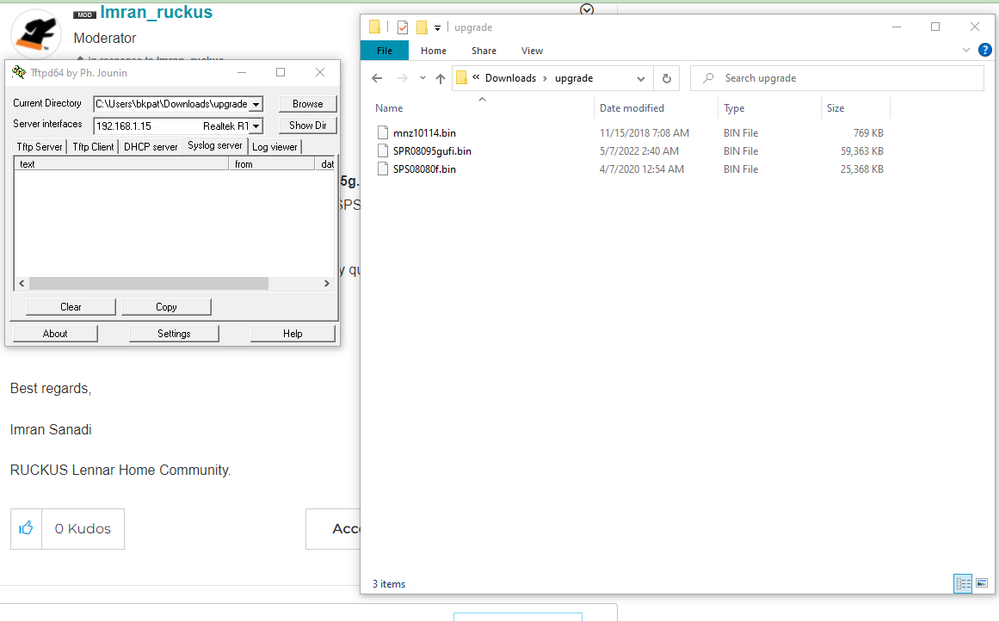Click the Show Dir button

tap(307, 126)
